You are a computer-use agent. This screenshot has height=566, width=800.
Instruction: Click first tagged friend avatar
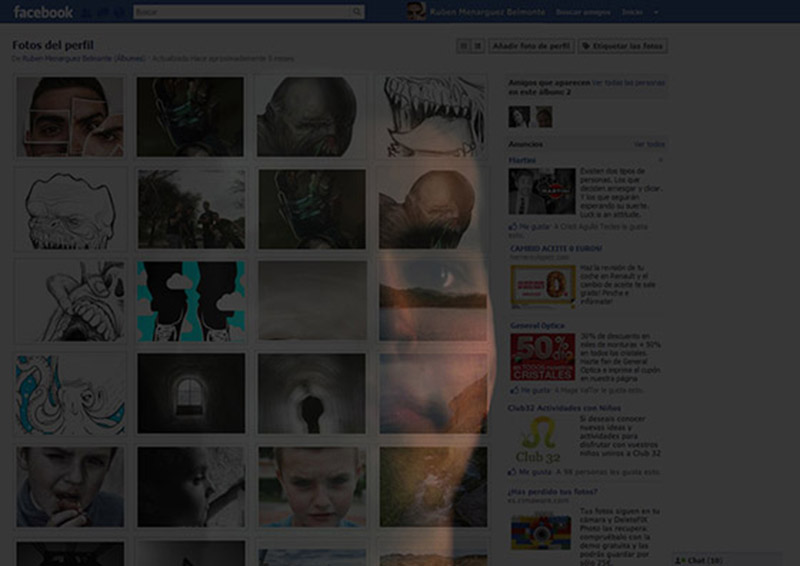point(518,117)
